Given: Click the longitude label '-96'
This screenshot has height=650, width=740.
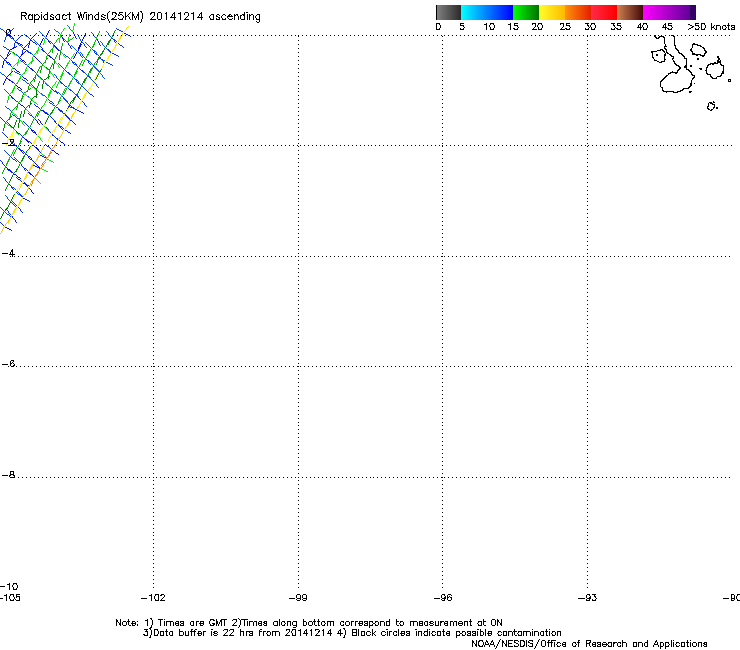Looking at the screenshot, I should tap(443, 598).
